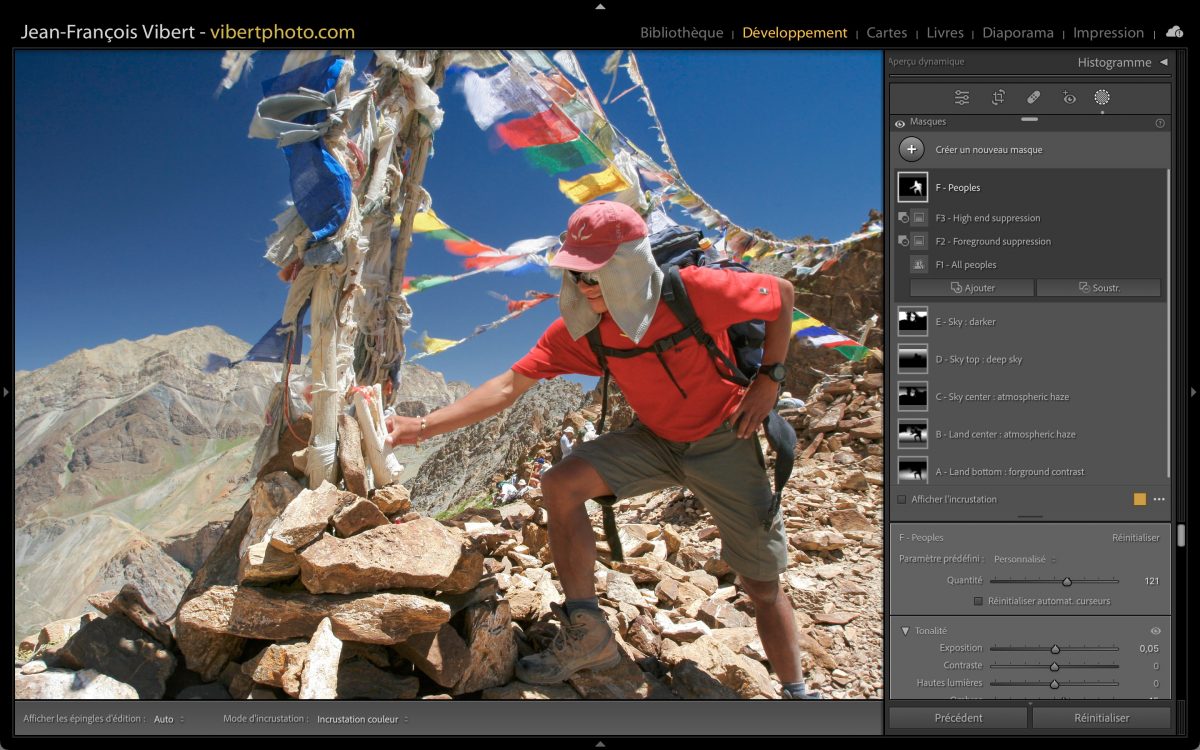
Task: Open the cloud sync status icon
Action: [1175, 32]
